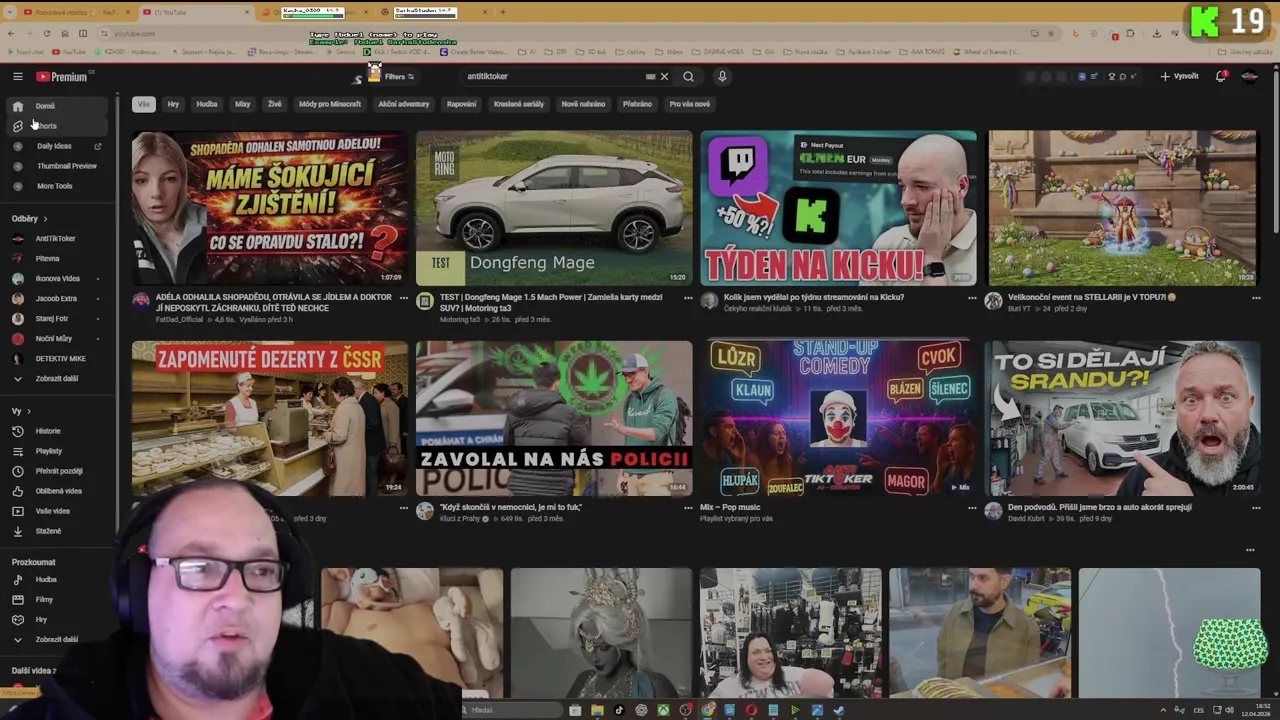
Task: Open Starej Fotr subscription channel
Action: click(52, 318)
